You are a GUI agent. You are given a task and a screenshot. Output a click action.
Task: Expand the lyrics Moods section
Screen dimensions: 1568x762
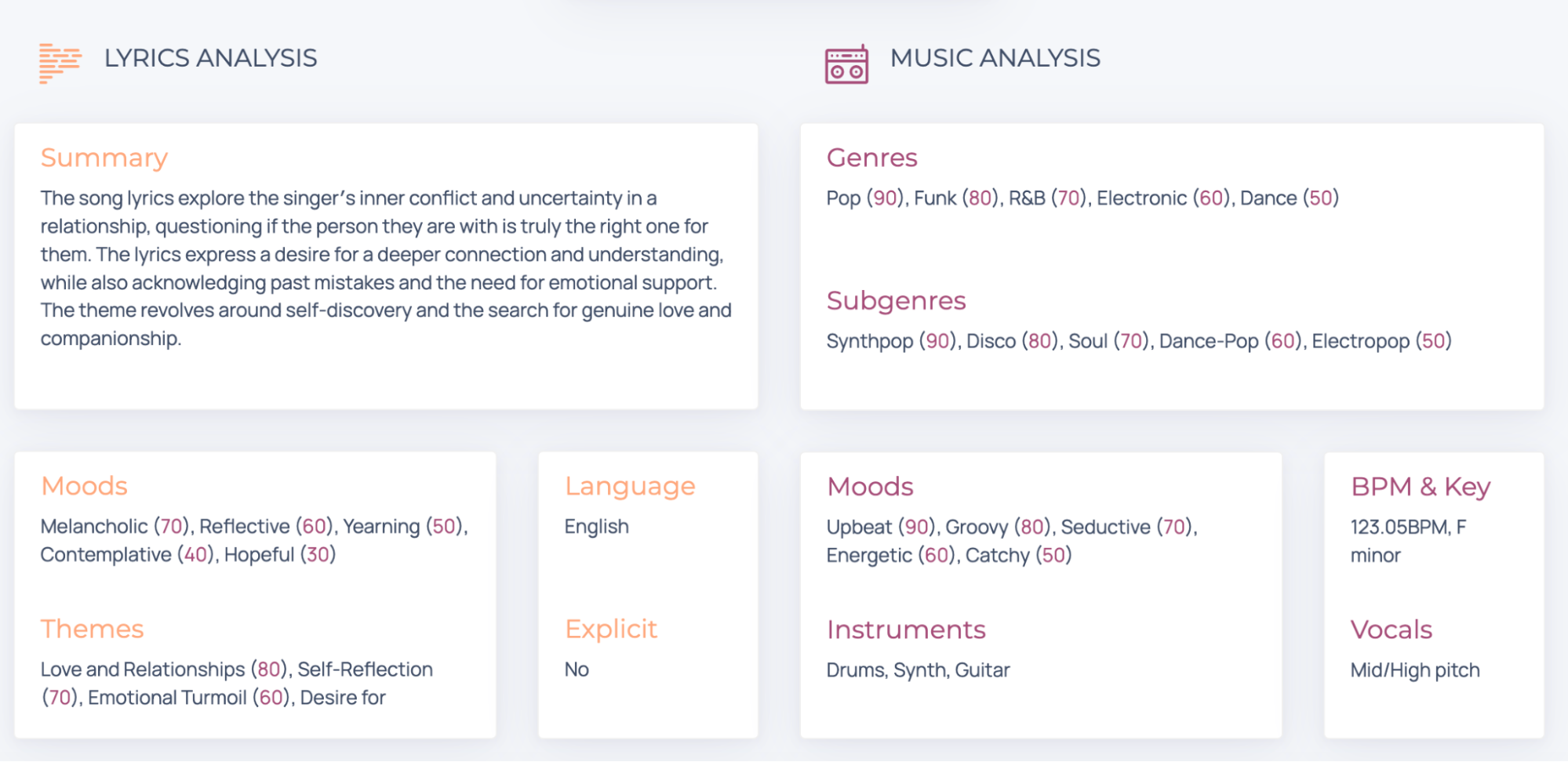click(x=85, y=486)
